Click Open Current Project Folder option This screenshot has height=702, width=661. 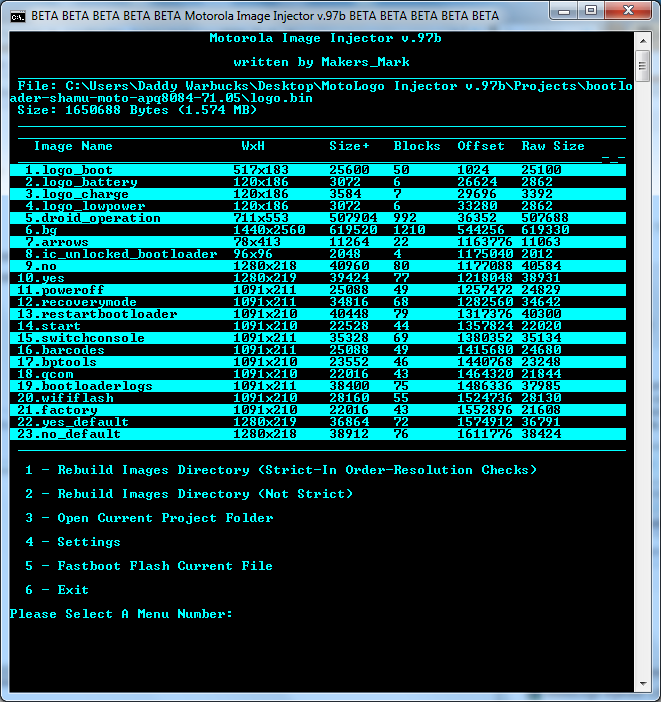[x=149, y=518]
